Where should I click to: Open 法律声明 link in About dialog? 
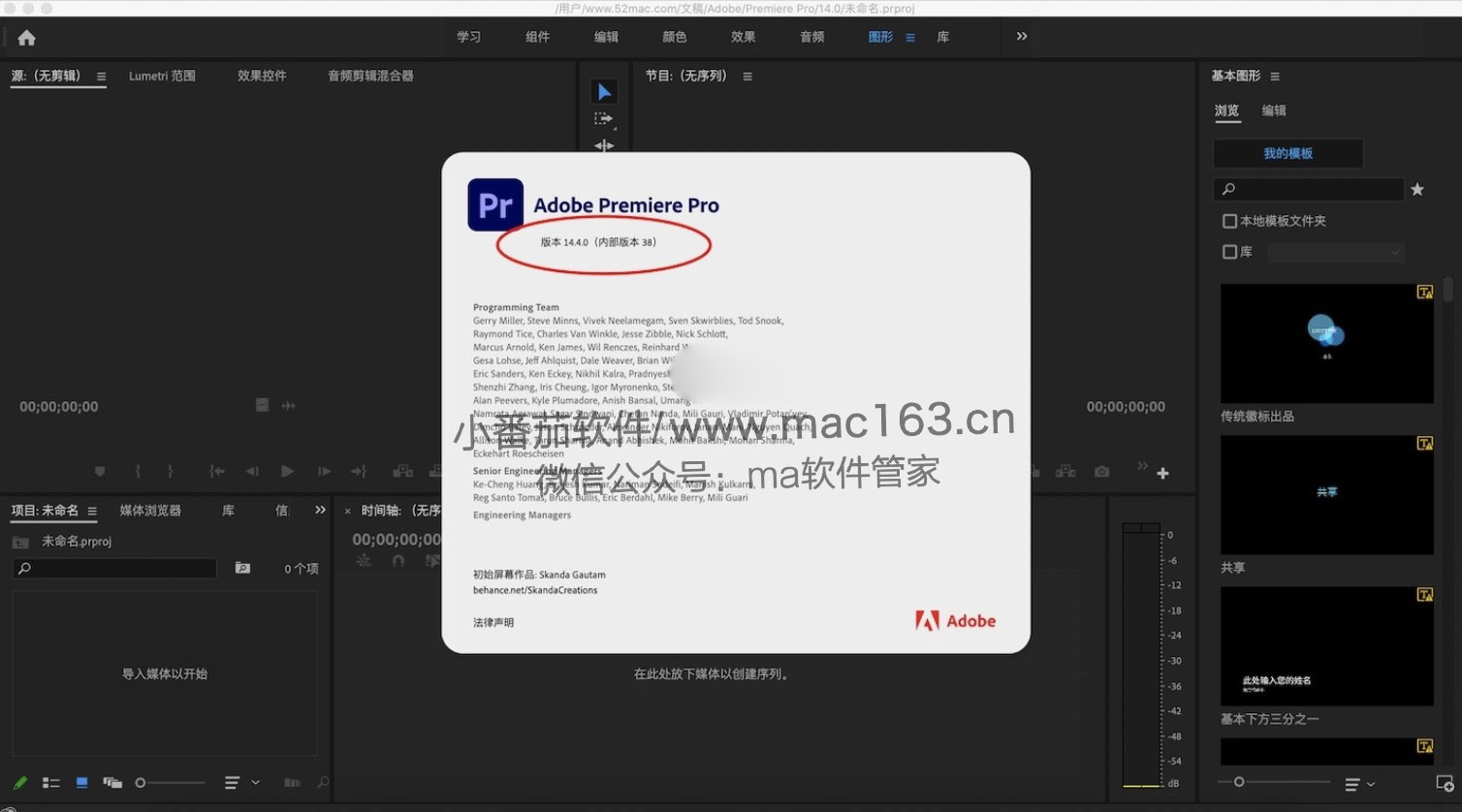(493, 622)
